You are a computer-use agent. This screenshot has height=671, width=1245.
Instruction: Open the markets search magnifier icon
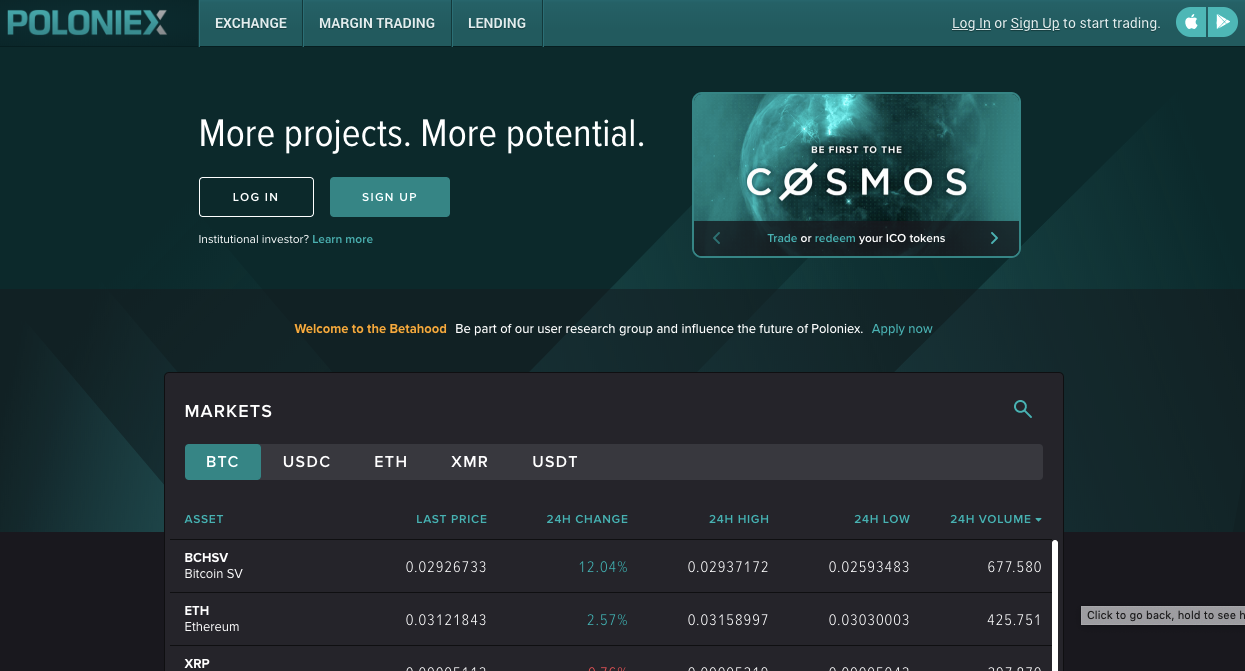1022,409
